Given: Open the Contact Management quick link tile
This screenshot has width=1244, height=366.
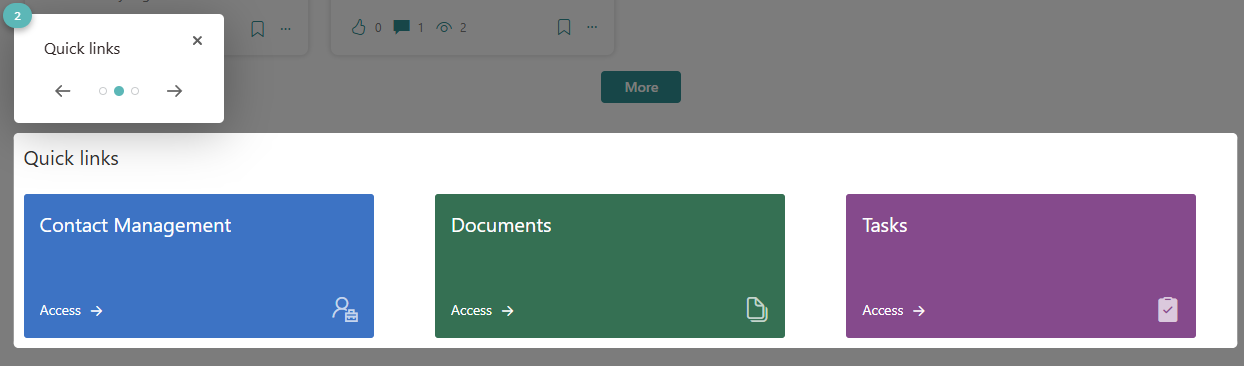Looking at the screenshot, I should [x=199, y=266].
